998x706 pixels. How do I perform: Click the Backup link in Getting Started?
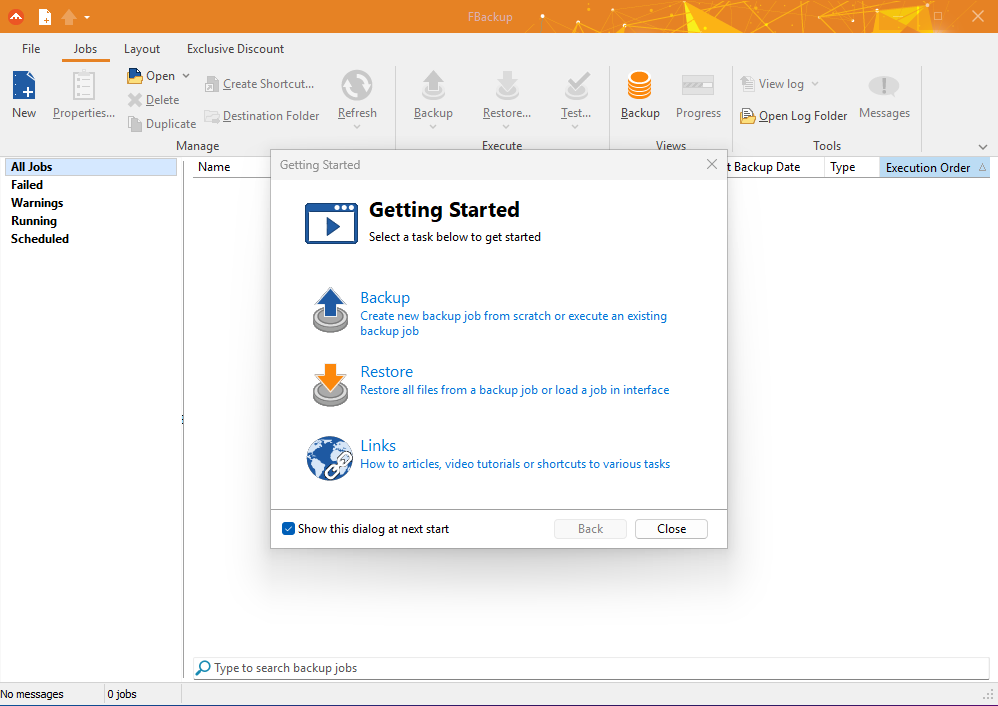pyautogui.click(x=385, y=298)
